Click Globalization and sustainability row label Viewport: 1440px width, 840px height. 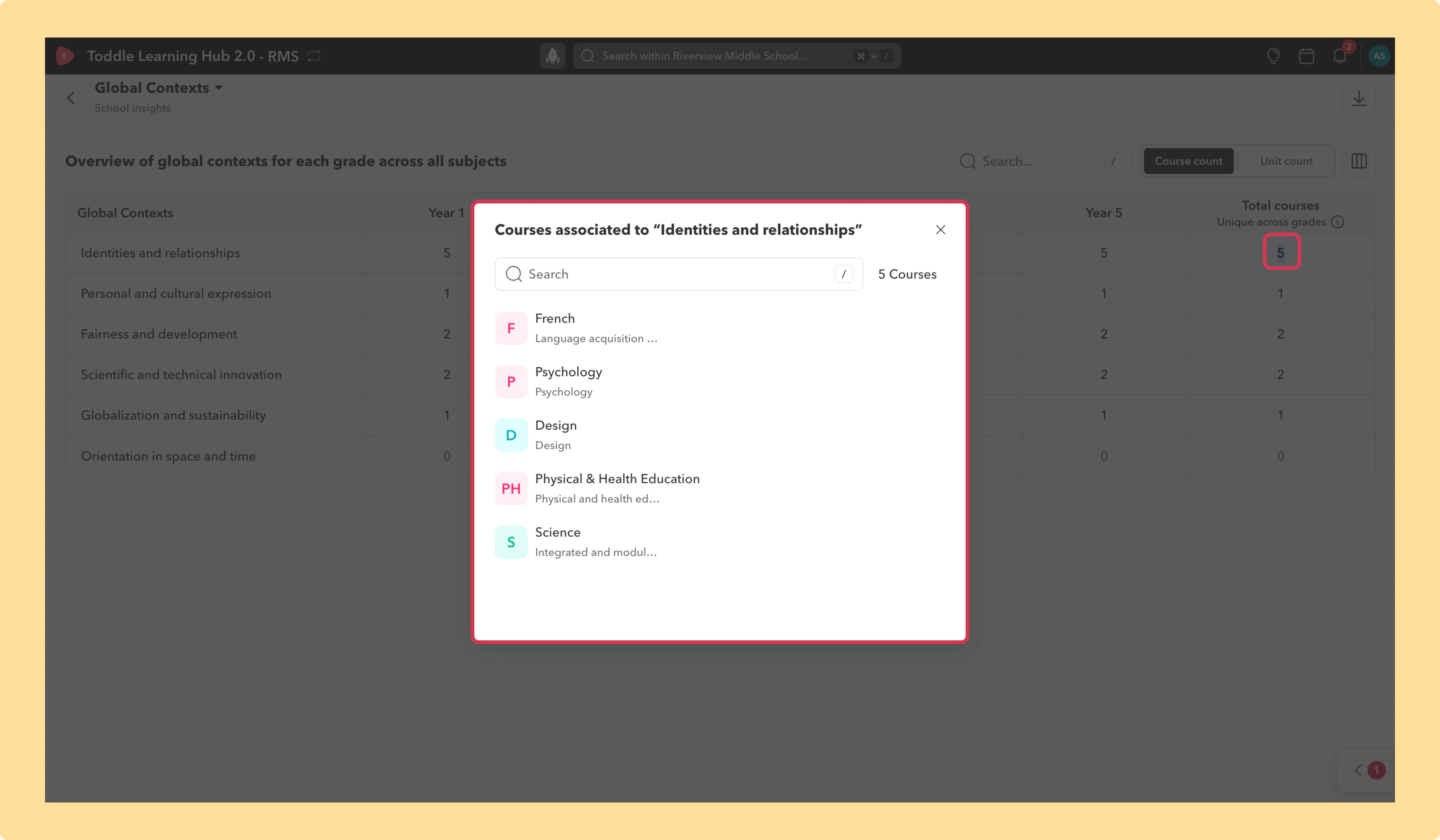pyautogui.click(x=173, y=415)
